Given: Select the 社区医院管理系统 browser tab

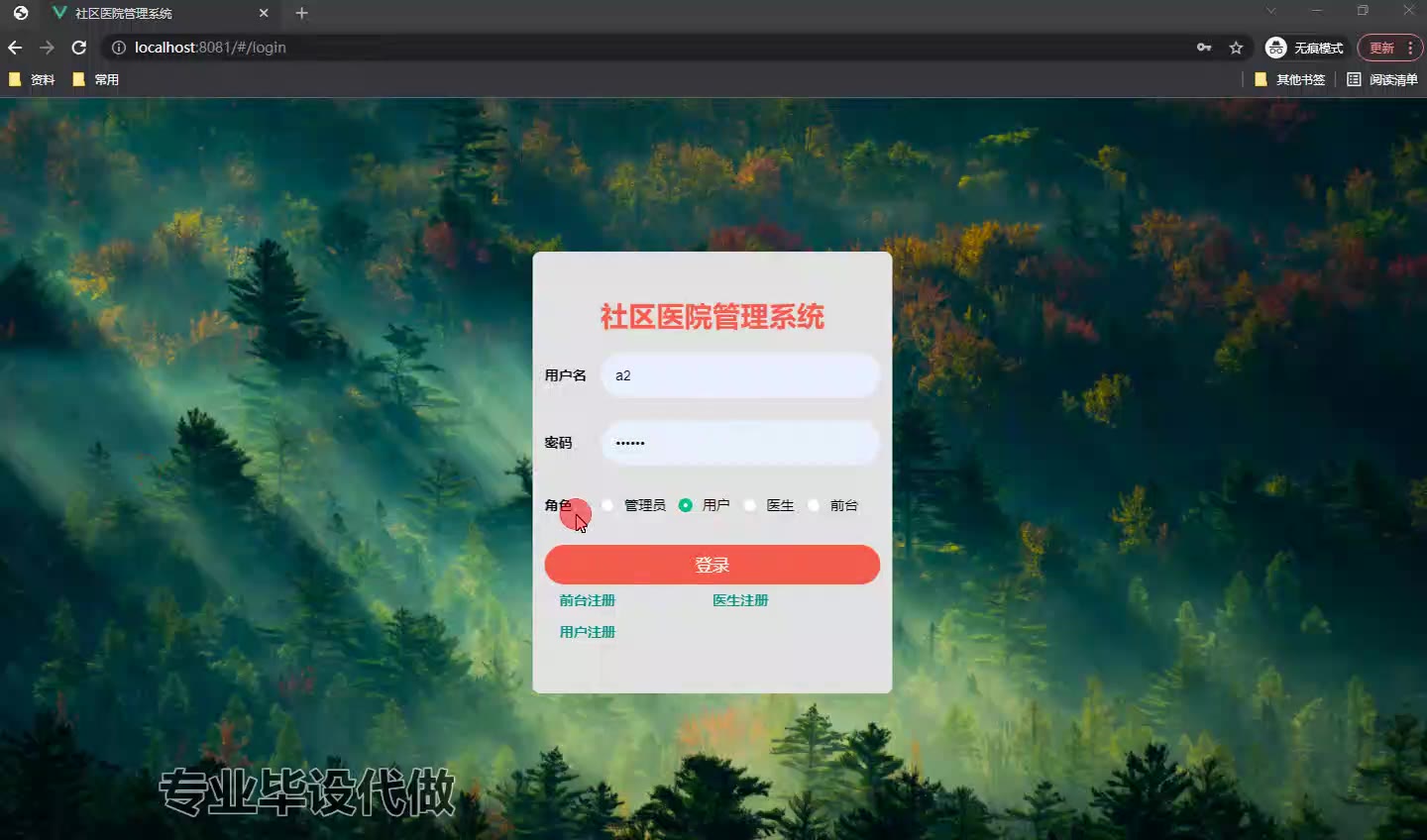Looking at the screenshot, I should pos(159,13).
